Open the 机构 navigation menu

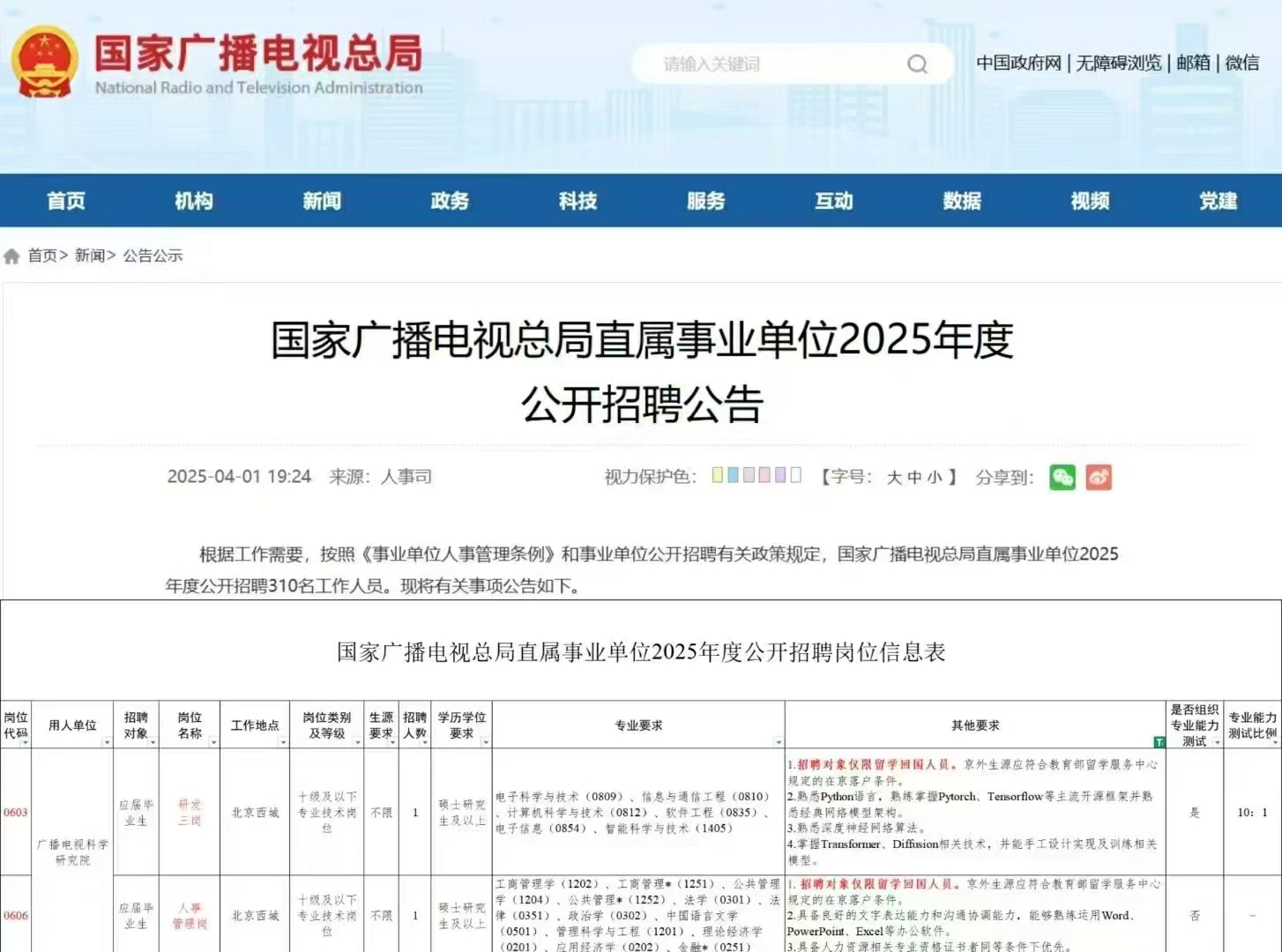[194, 201]
